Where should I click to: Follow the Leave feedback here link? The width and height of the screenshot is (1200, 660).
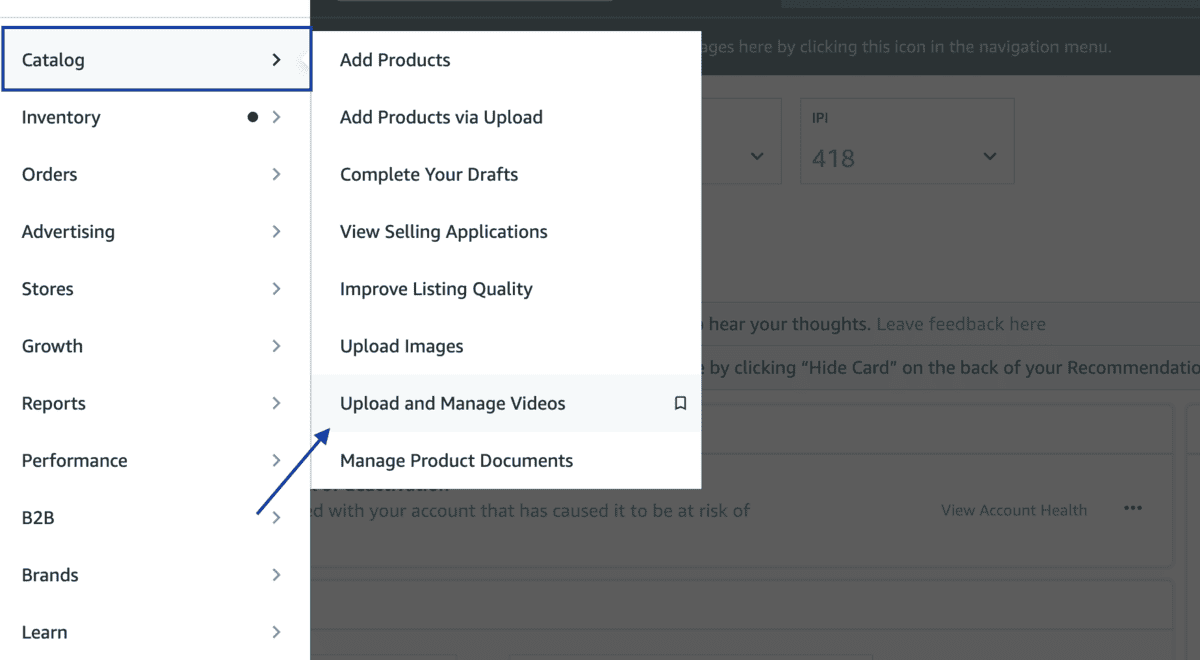pos(961,324)
